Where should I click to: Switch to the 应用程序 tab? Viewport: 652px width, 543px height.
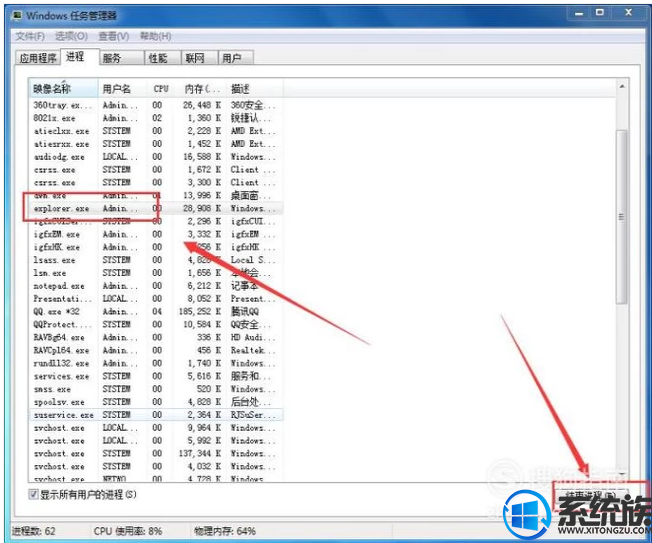pos(38,58)
